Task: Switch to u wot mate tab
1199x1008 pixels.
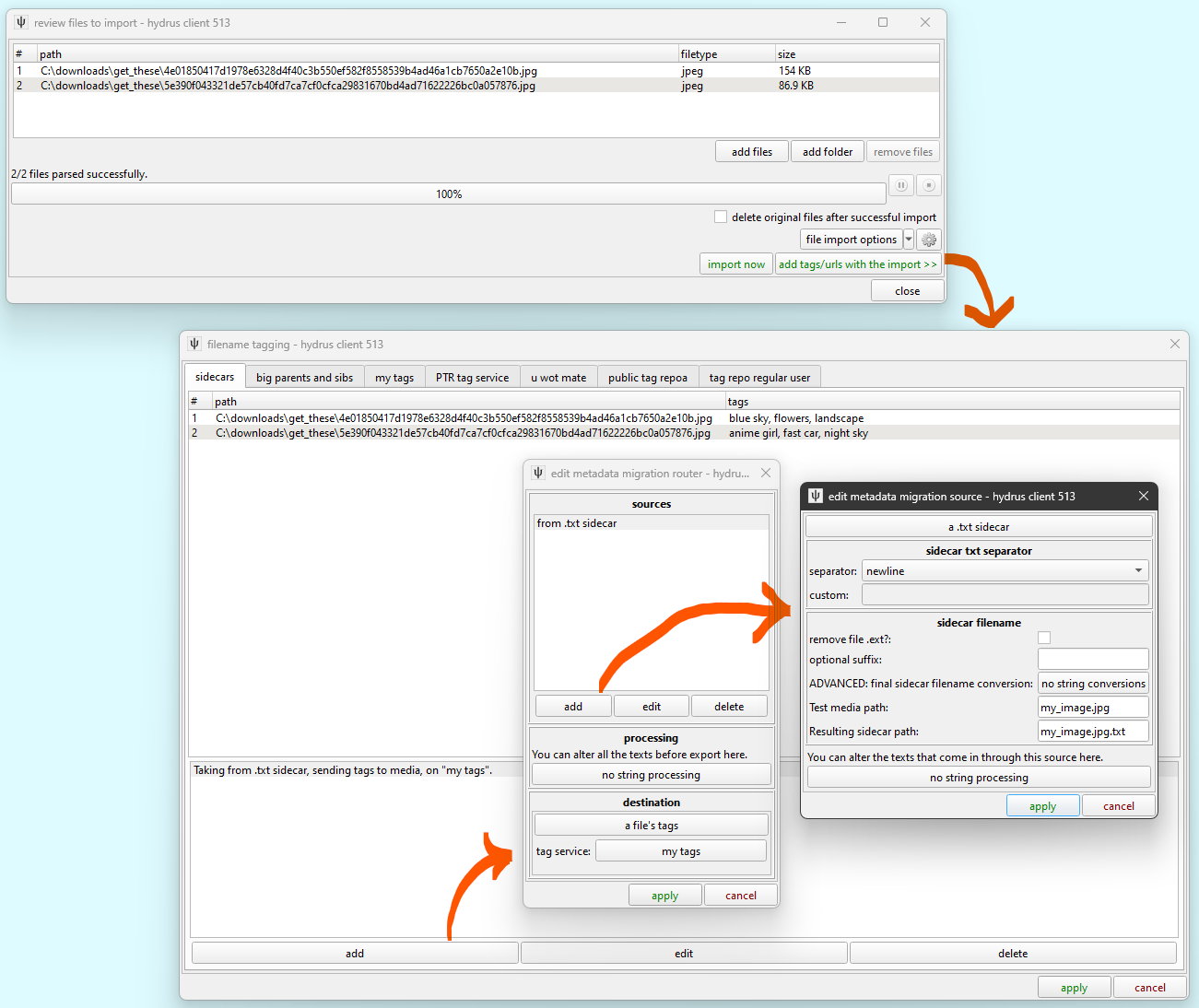Action: pos(558,378)
